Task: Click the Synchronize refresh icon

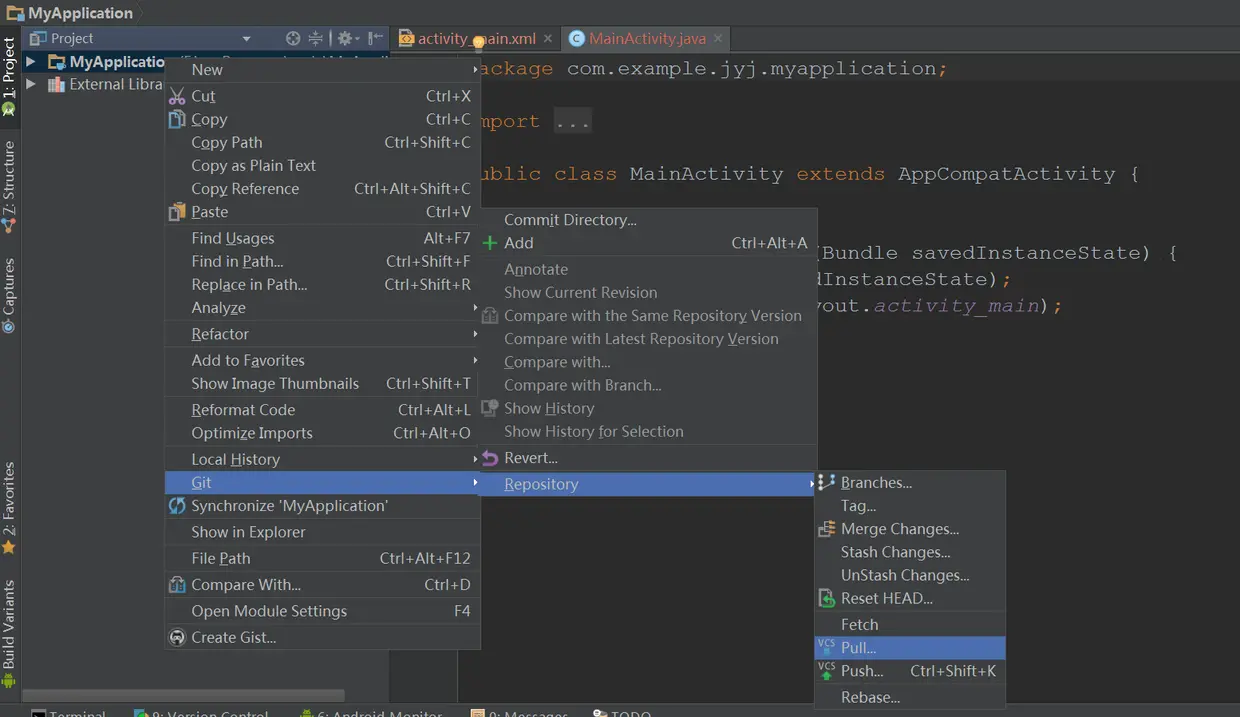Action: pos(177,506)
